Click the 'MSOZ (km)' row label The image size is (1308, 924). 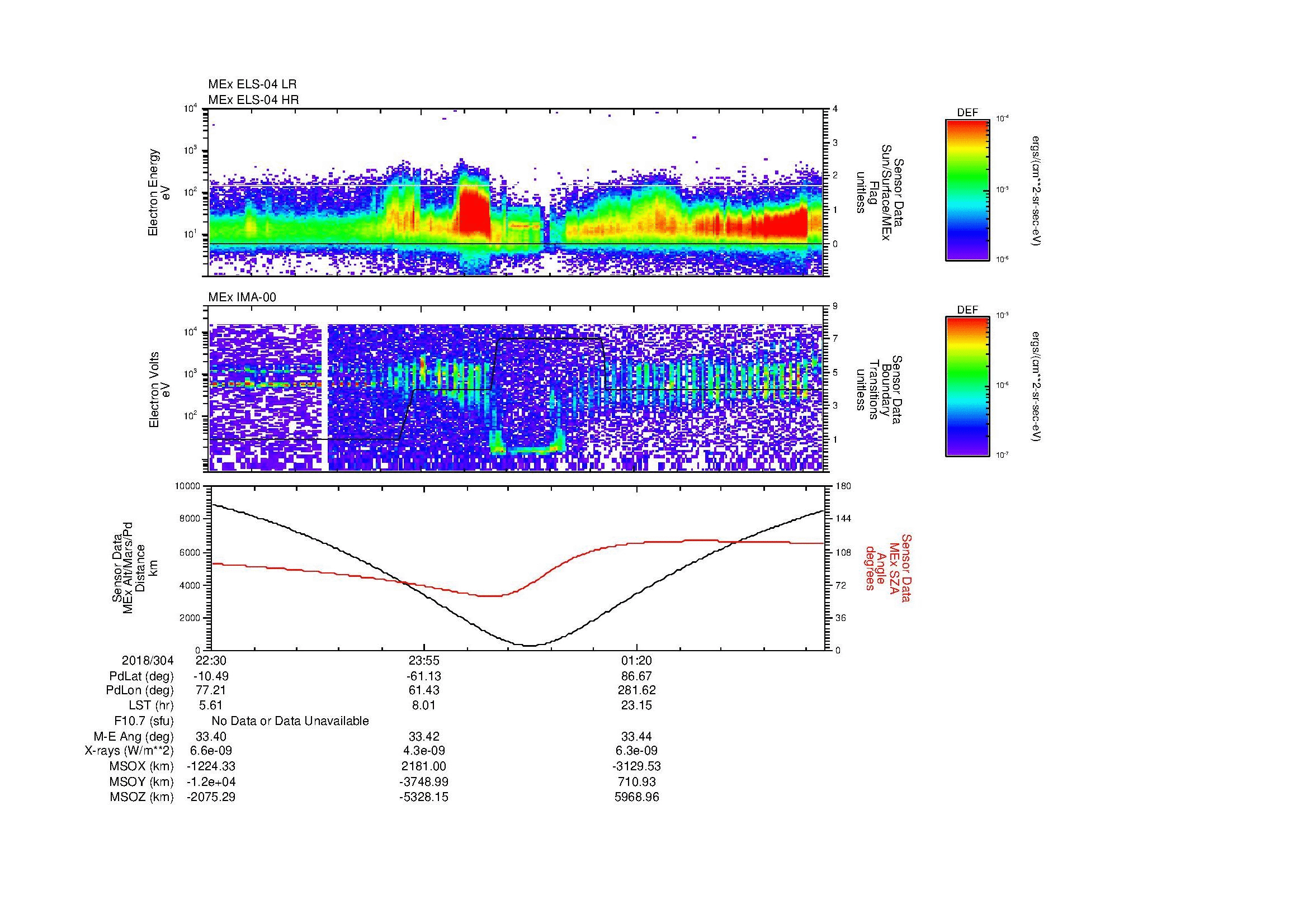click(141, 797)
